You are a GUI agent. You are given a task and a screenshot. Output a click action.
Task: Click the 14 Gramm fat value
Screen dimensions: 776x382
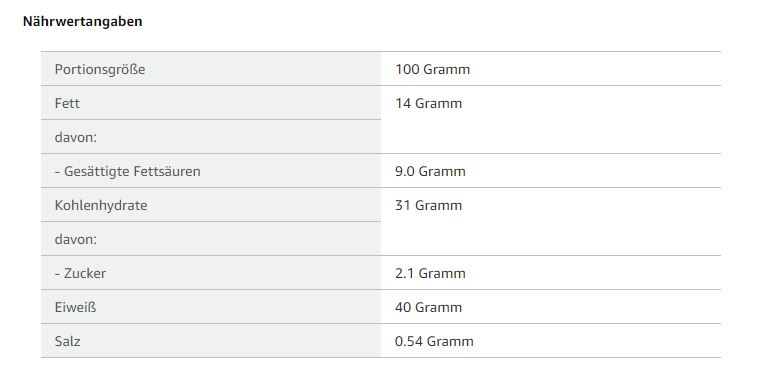tap(429, 103)
